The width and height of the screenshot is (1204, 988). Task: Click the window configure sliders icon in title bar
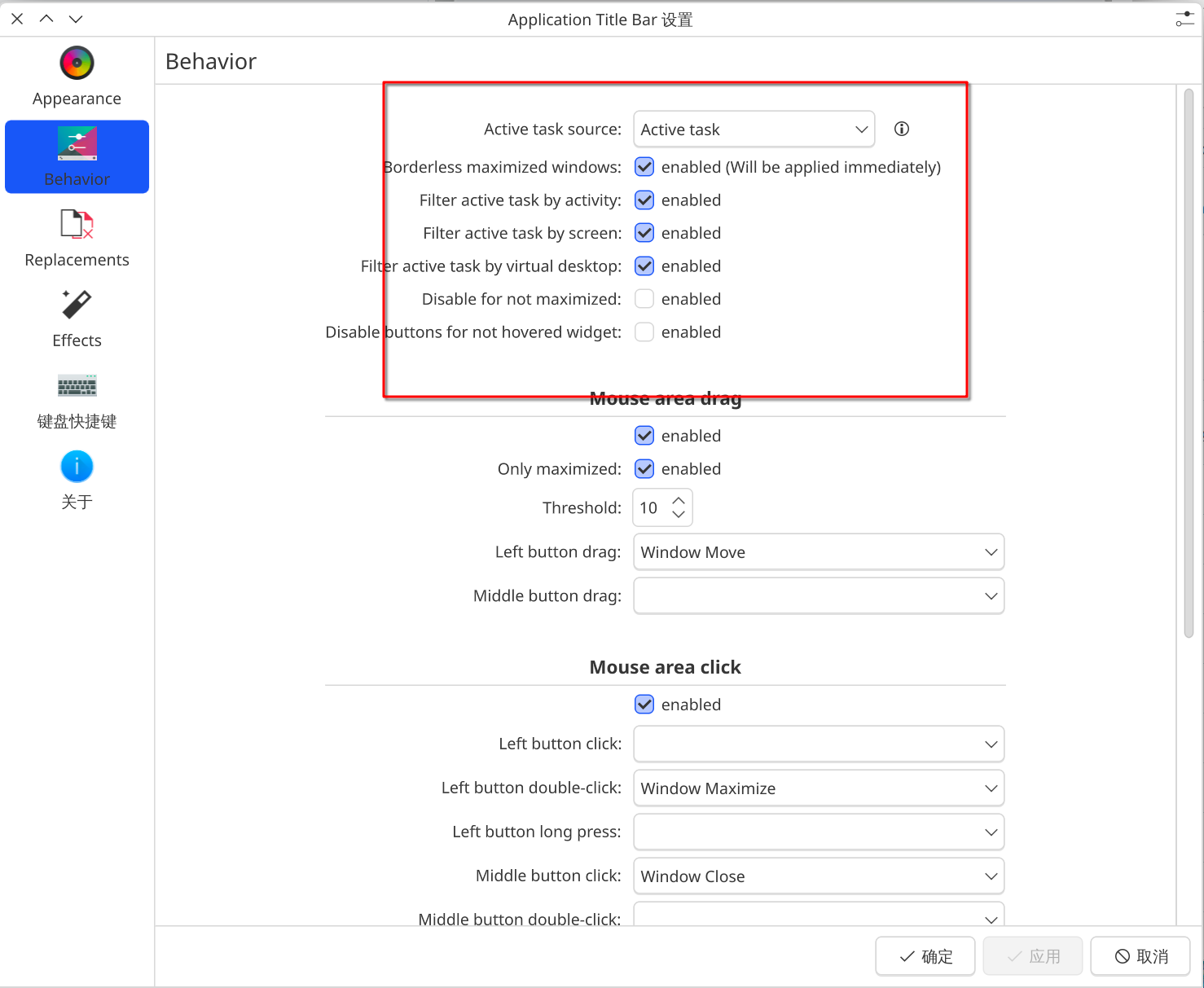[x=1184, y=19]
